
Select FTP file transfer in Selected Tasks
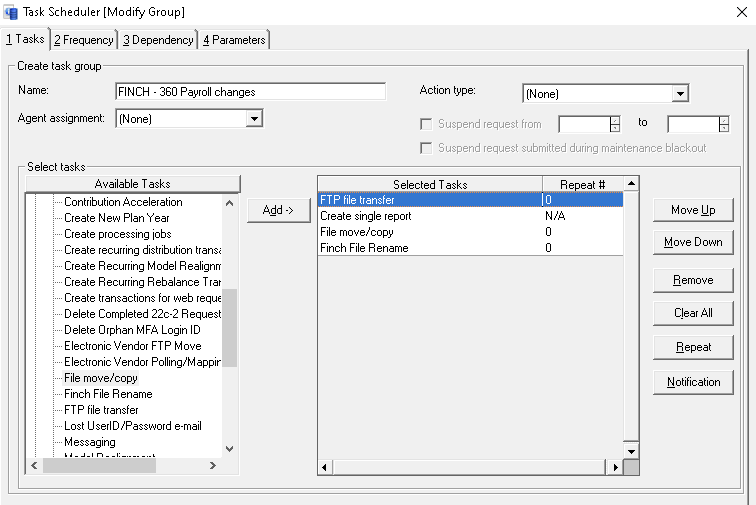pos(430,200)
